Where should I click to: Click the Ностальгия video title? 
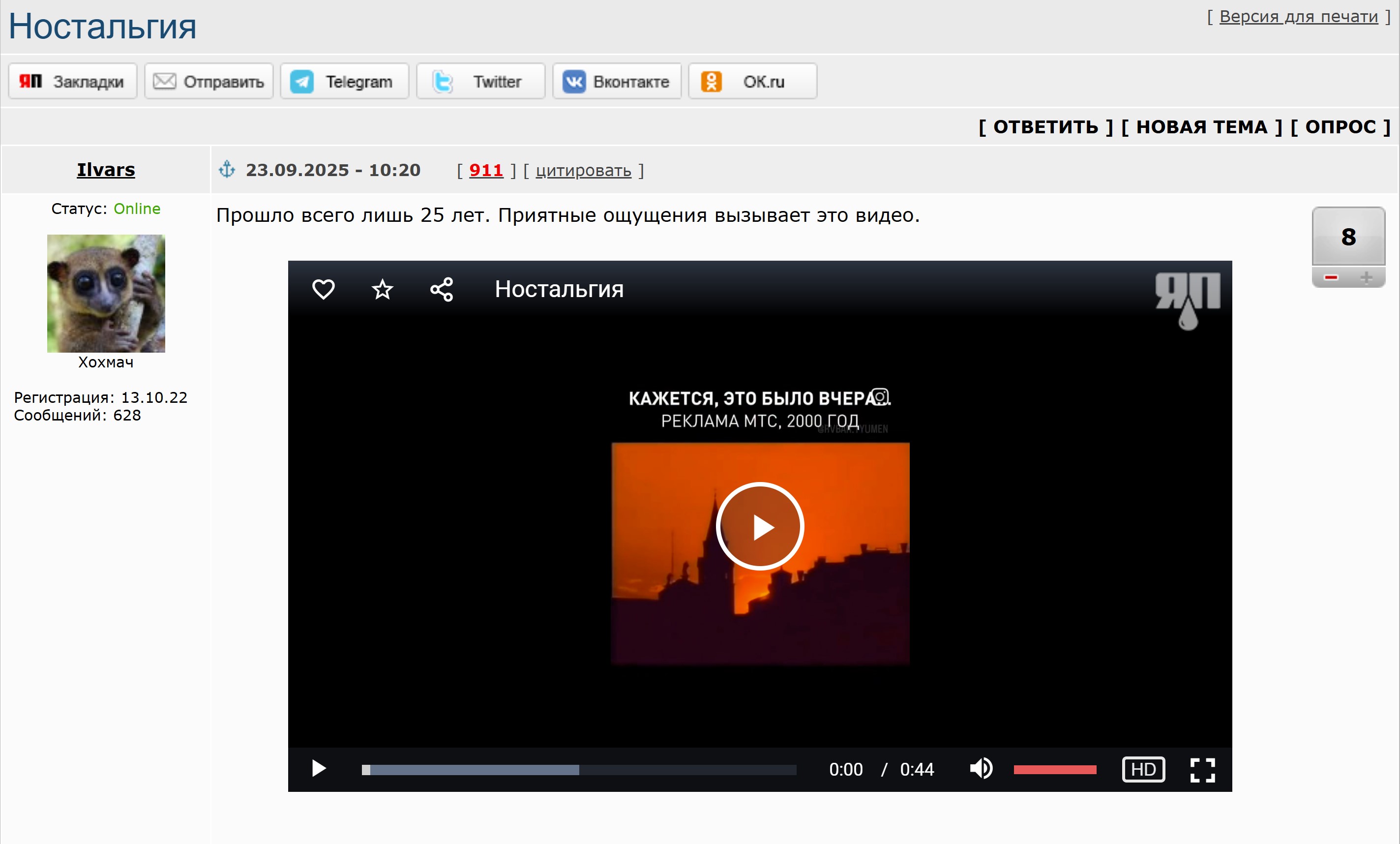pyautogui.click(x=559, y=289)
